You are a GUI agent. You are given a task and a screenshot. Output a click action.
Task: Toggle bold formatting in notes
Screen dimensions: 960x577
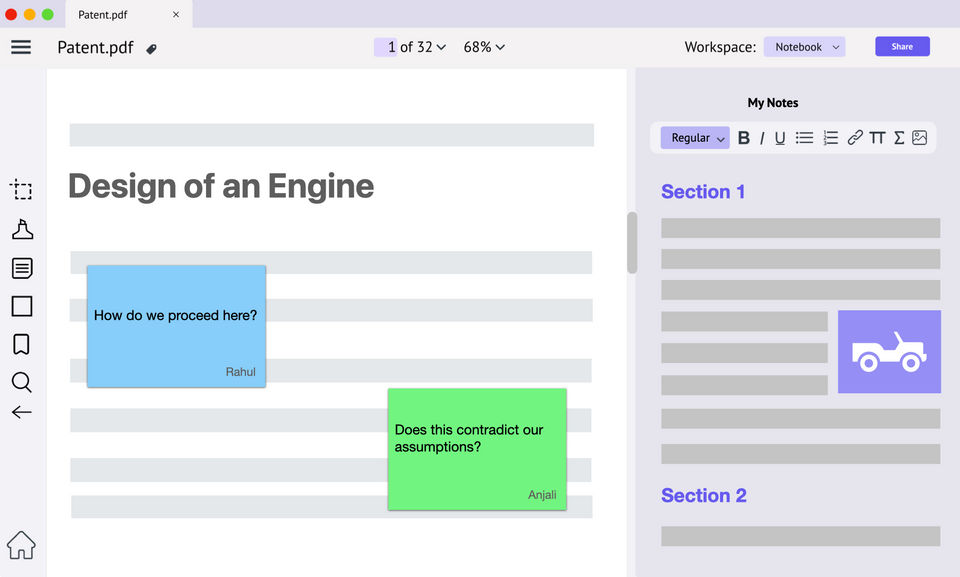pos(743,138)
